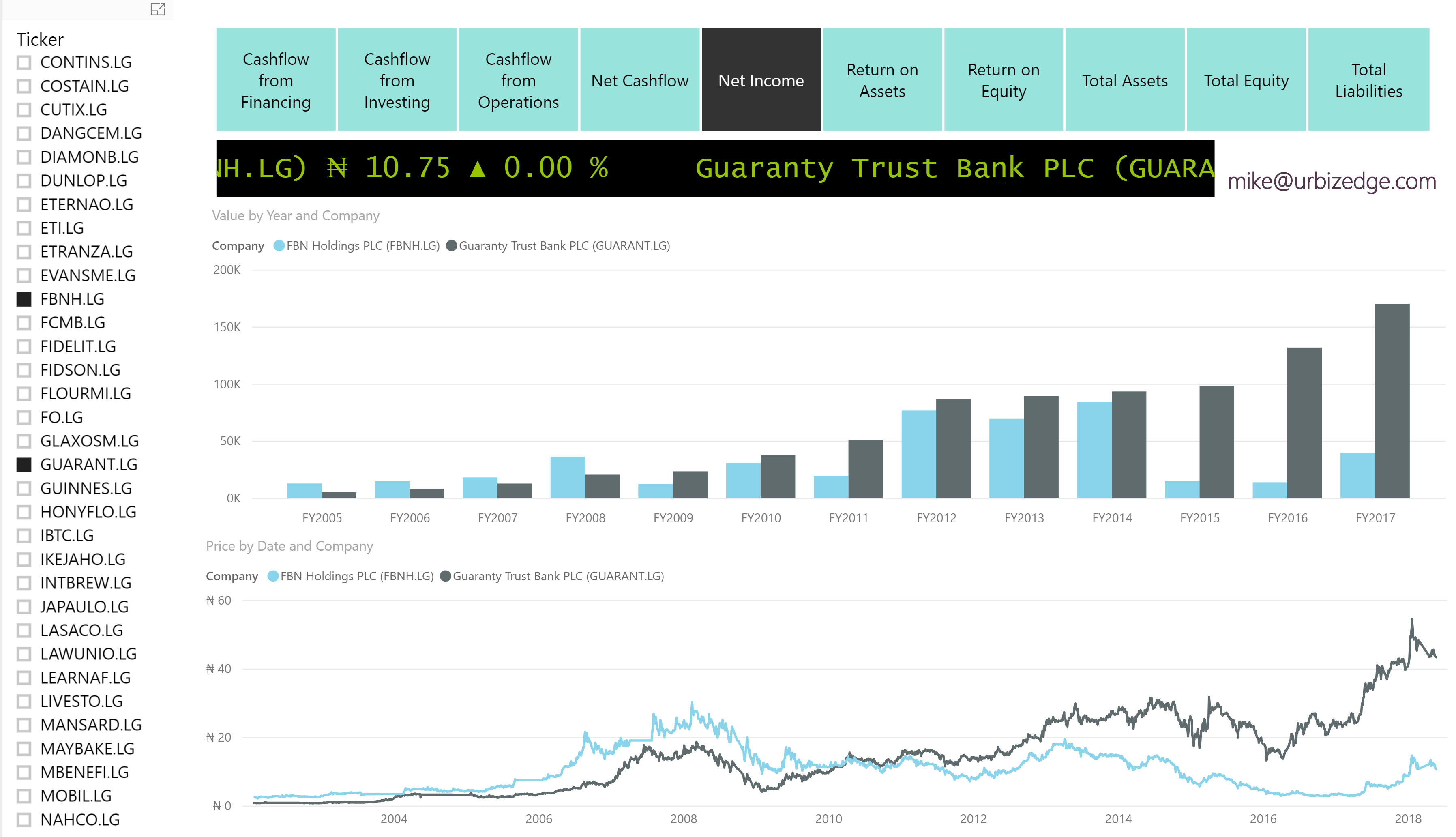Enable the GUINNES.LG ticker
Screen dimensions: 1456x837
tap(24, 488)
